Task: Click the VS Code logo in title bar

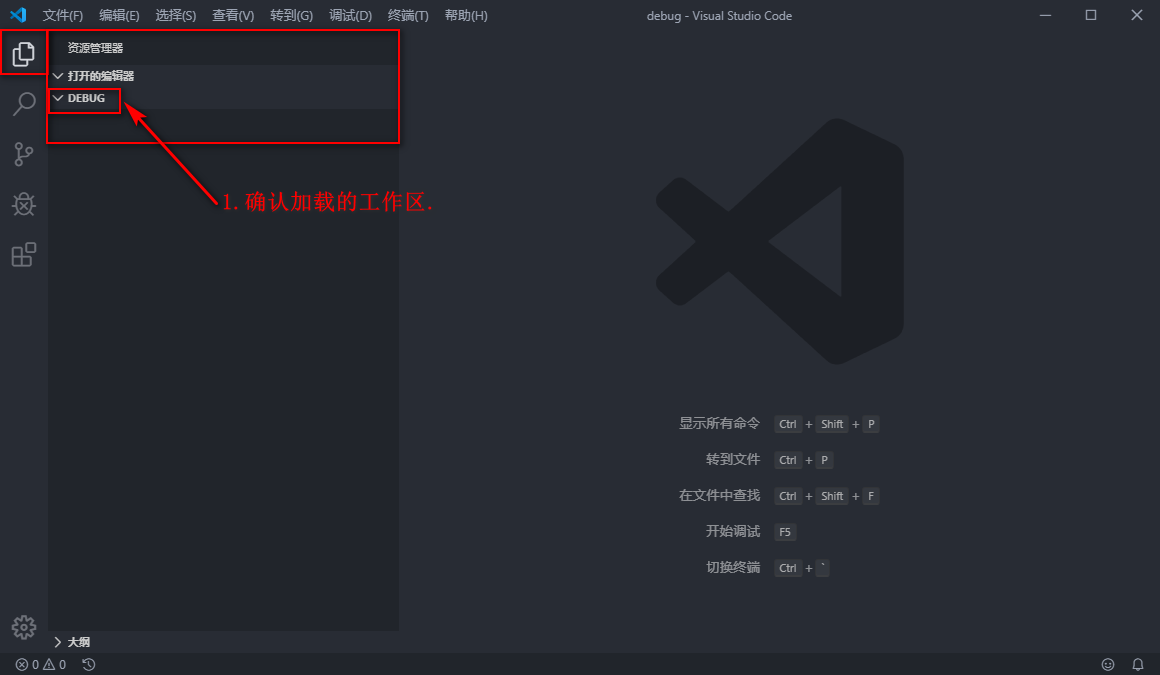Action: pos(18,15)
